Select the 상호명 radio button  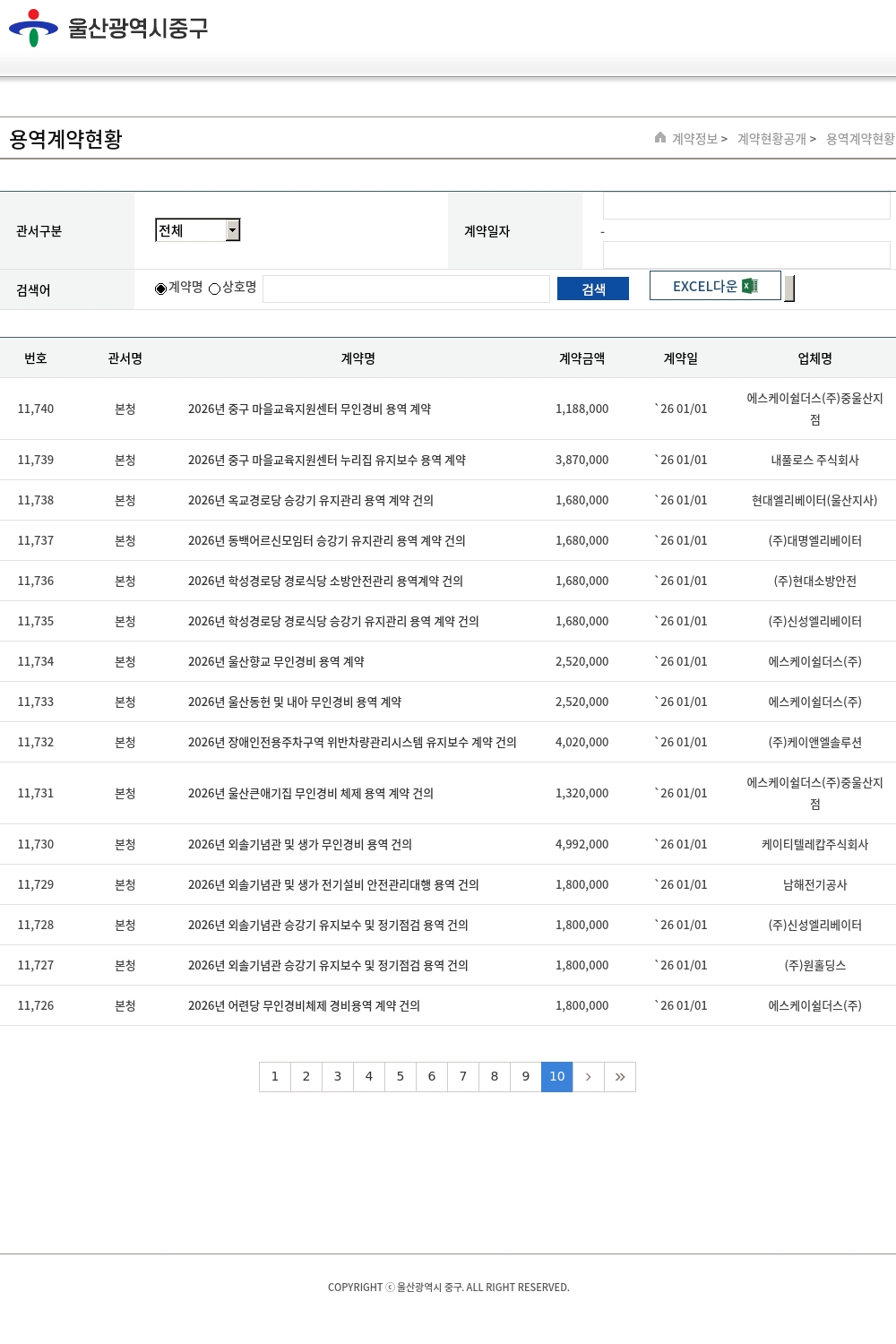coord(215,289)
